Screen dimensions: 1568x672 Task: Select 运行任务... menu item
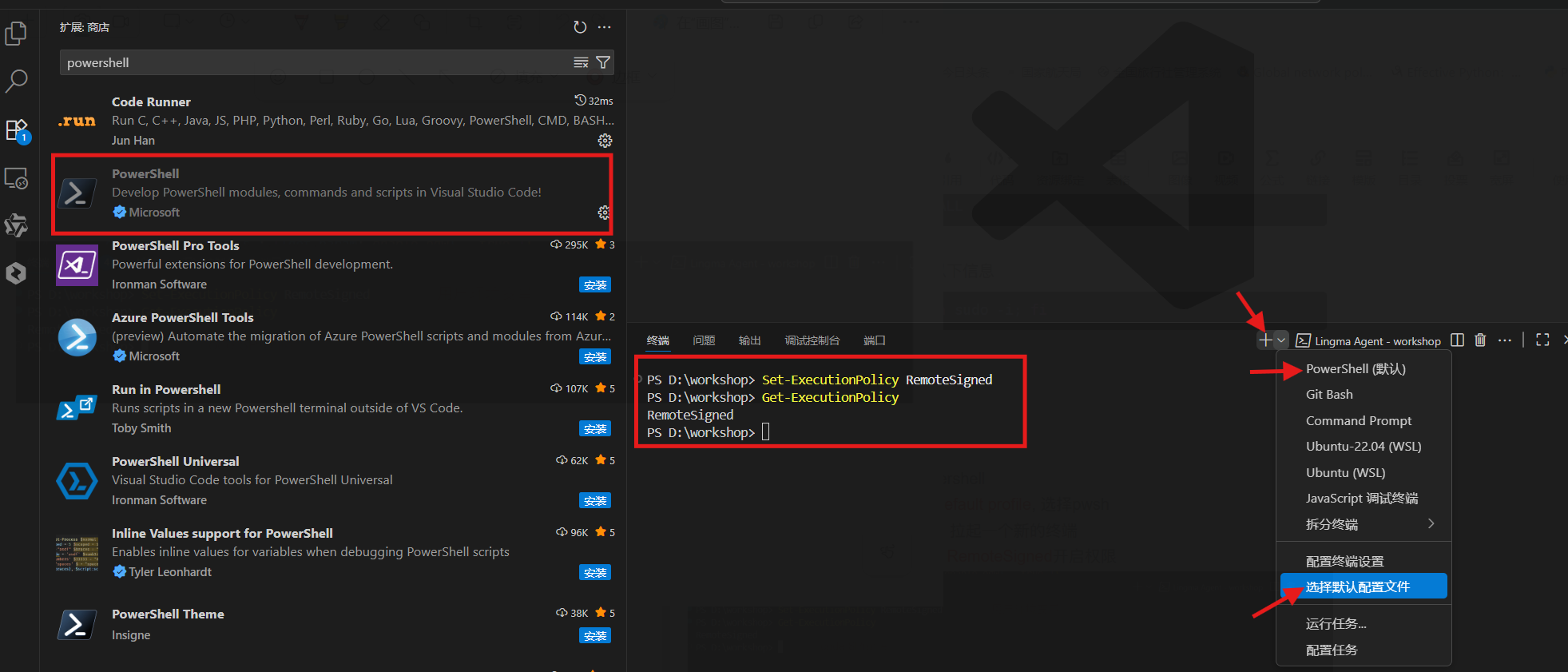coord(1364,624)
